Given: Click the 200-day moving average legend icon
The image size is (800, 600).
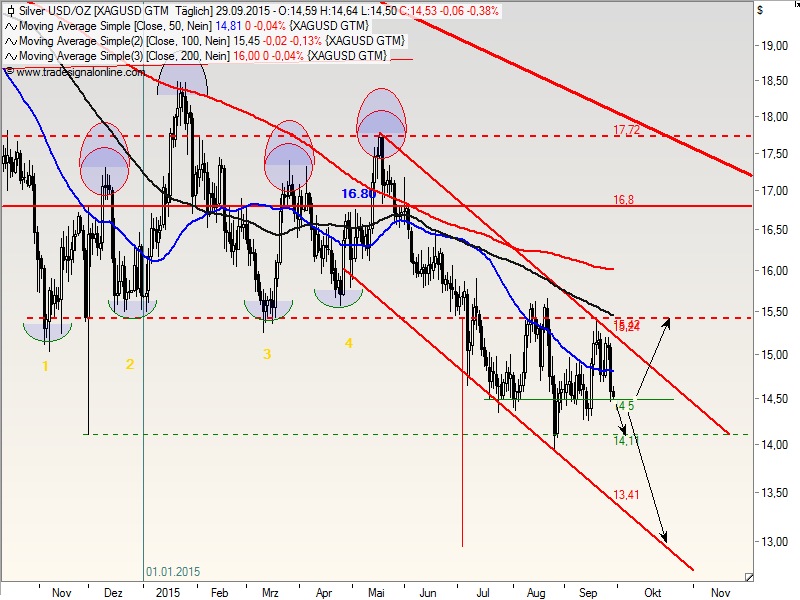Looking at the screenshot, I should [x=11, y=56].
